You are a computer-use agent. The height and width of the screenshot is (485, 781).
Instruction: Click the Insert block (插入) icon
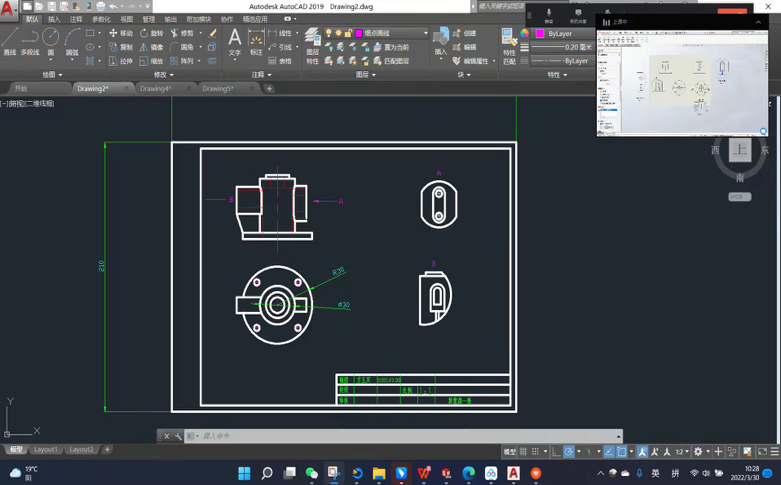pyautogui.click(x=441, y=40)
